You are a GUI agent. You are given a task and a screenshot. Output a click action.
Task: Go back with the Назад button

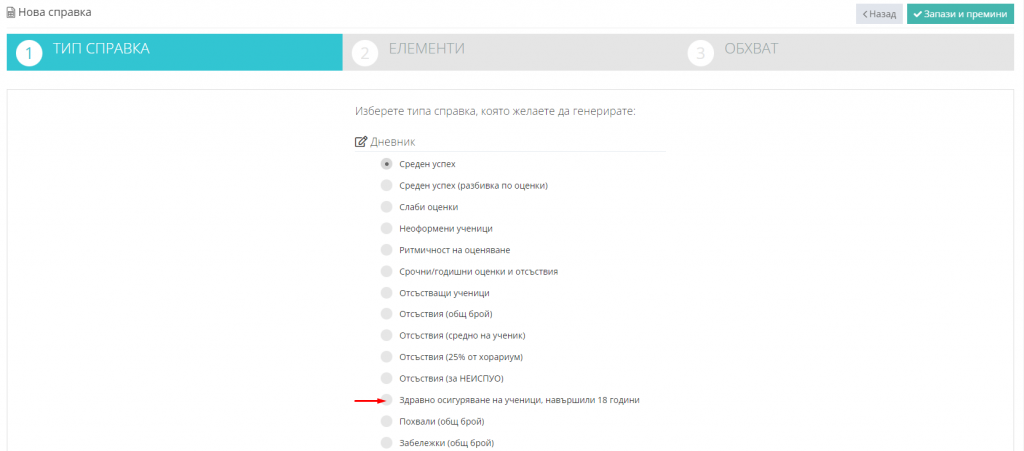click(x=879, y=14)
